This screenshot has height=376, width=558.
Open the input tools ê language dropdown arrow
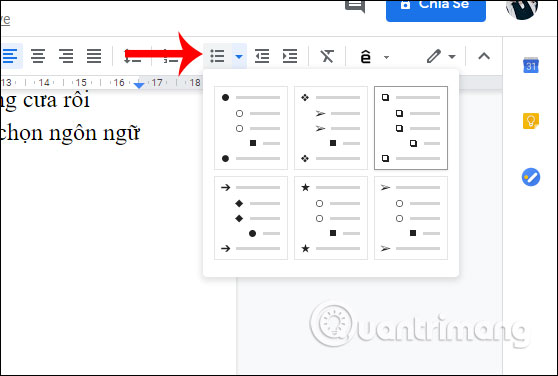386,57
